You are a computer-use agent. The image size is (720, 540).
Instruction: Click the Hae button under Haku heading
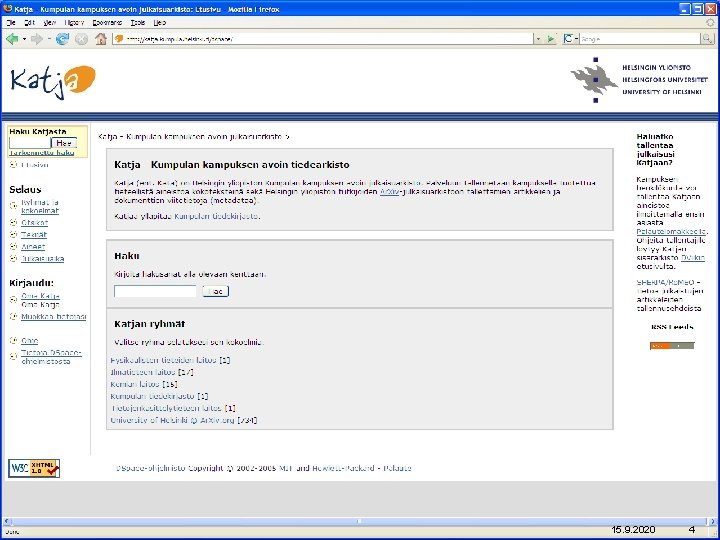215,291
